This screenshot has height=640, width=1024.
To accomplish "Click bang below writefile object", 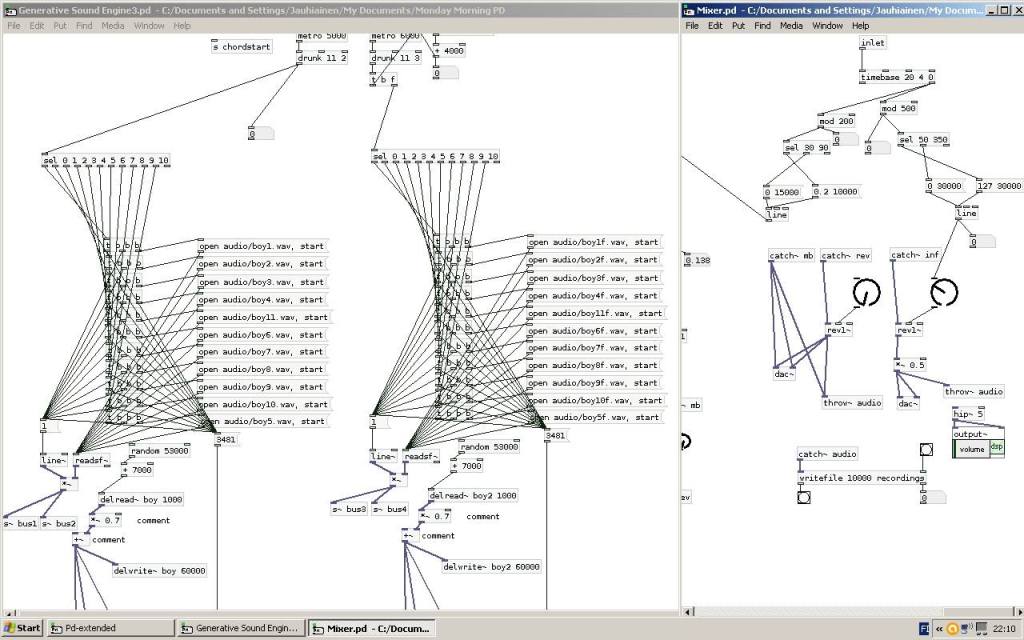I will 803,496.
